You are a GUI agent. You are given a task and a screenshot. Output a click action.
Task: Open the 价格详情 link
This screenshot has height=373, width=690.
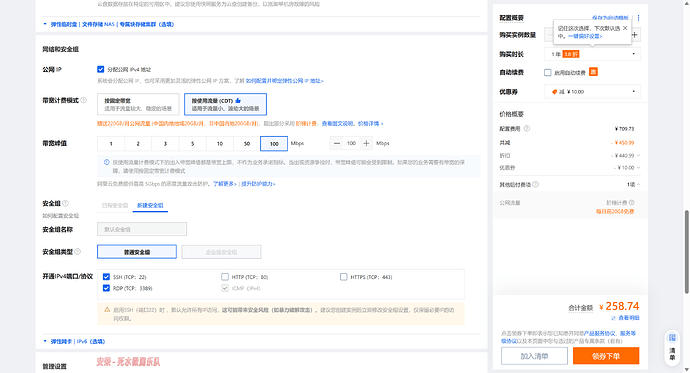pyautogui.click(x=370, y=124)
